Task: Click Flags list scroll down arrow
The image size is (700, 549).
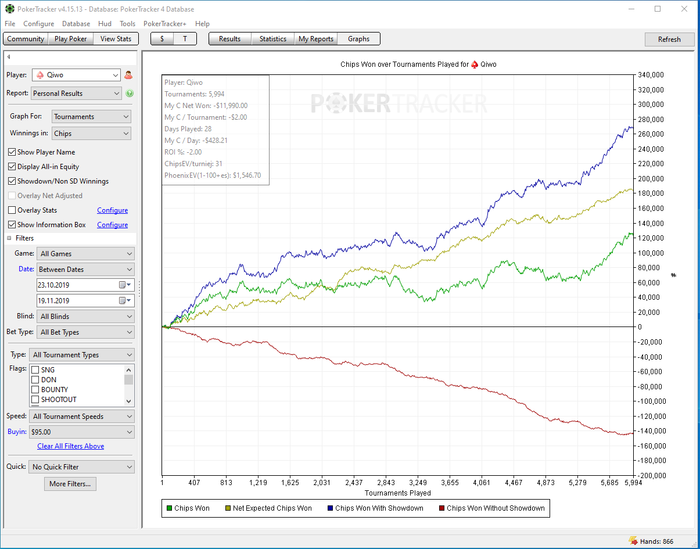Action: [x=129, y=401]
